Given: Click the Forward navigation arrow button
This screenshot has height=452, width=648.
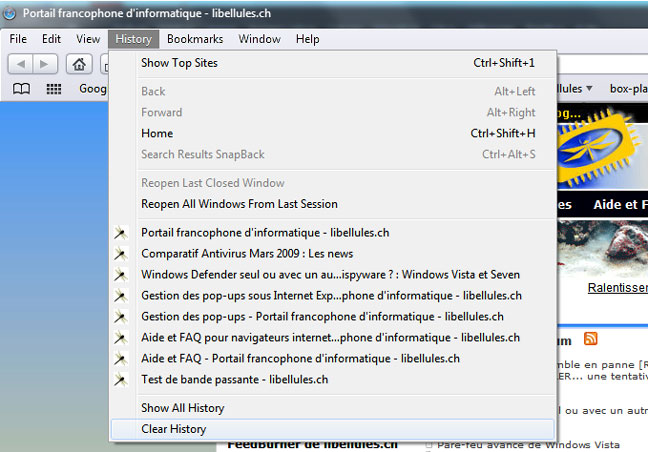Looking at the screenshot, I should 45,64.
